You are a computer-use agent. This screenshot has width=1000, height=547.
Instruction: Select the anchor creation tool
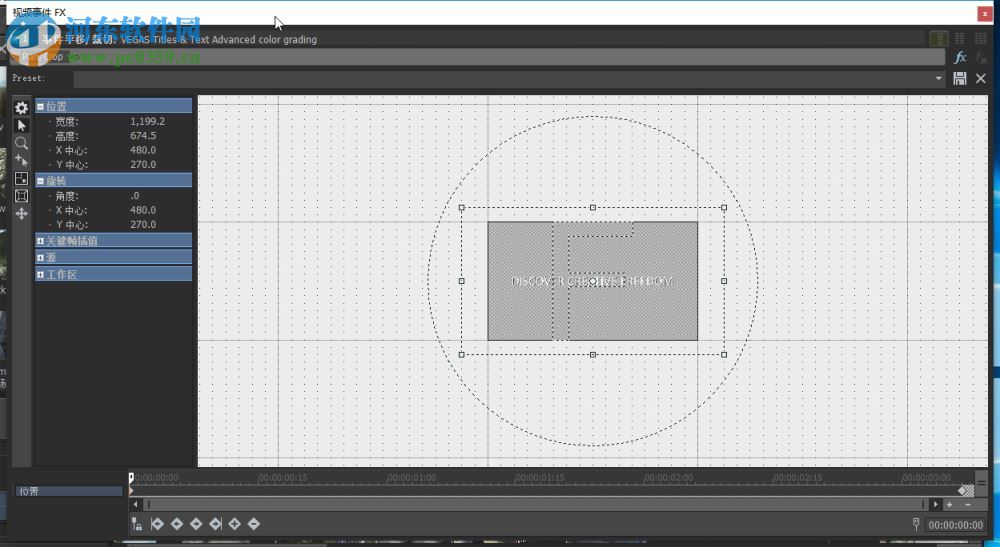pyautogui.click(x=21, y=161)
